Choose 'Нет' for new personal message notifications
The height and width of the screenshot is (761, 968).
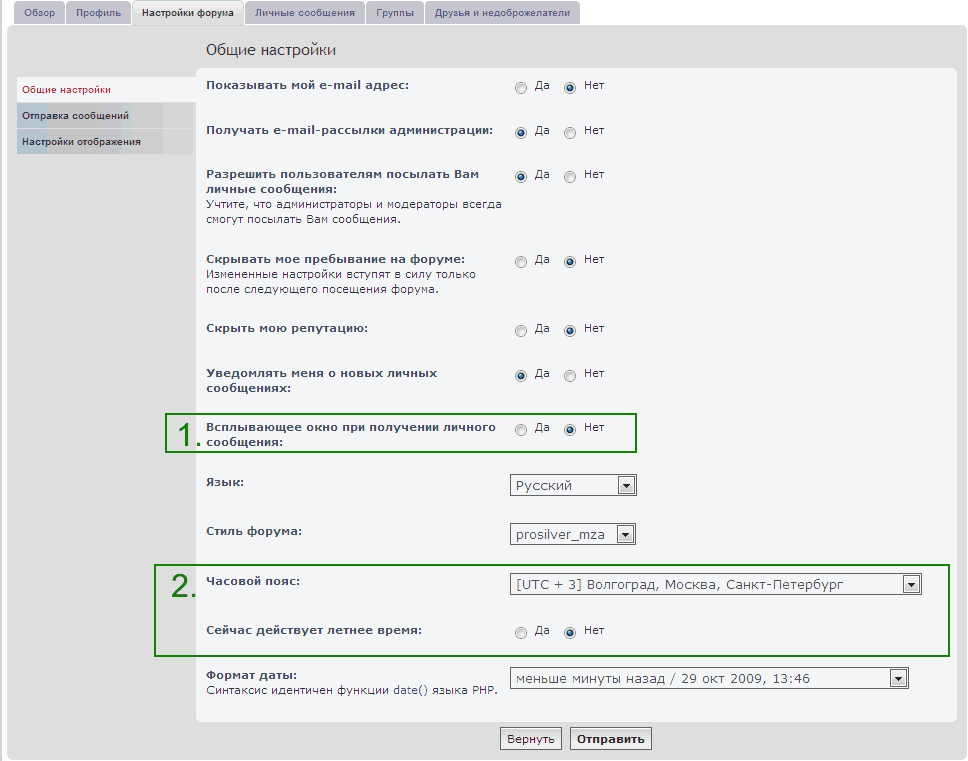pos(570,376)
